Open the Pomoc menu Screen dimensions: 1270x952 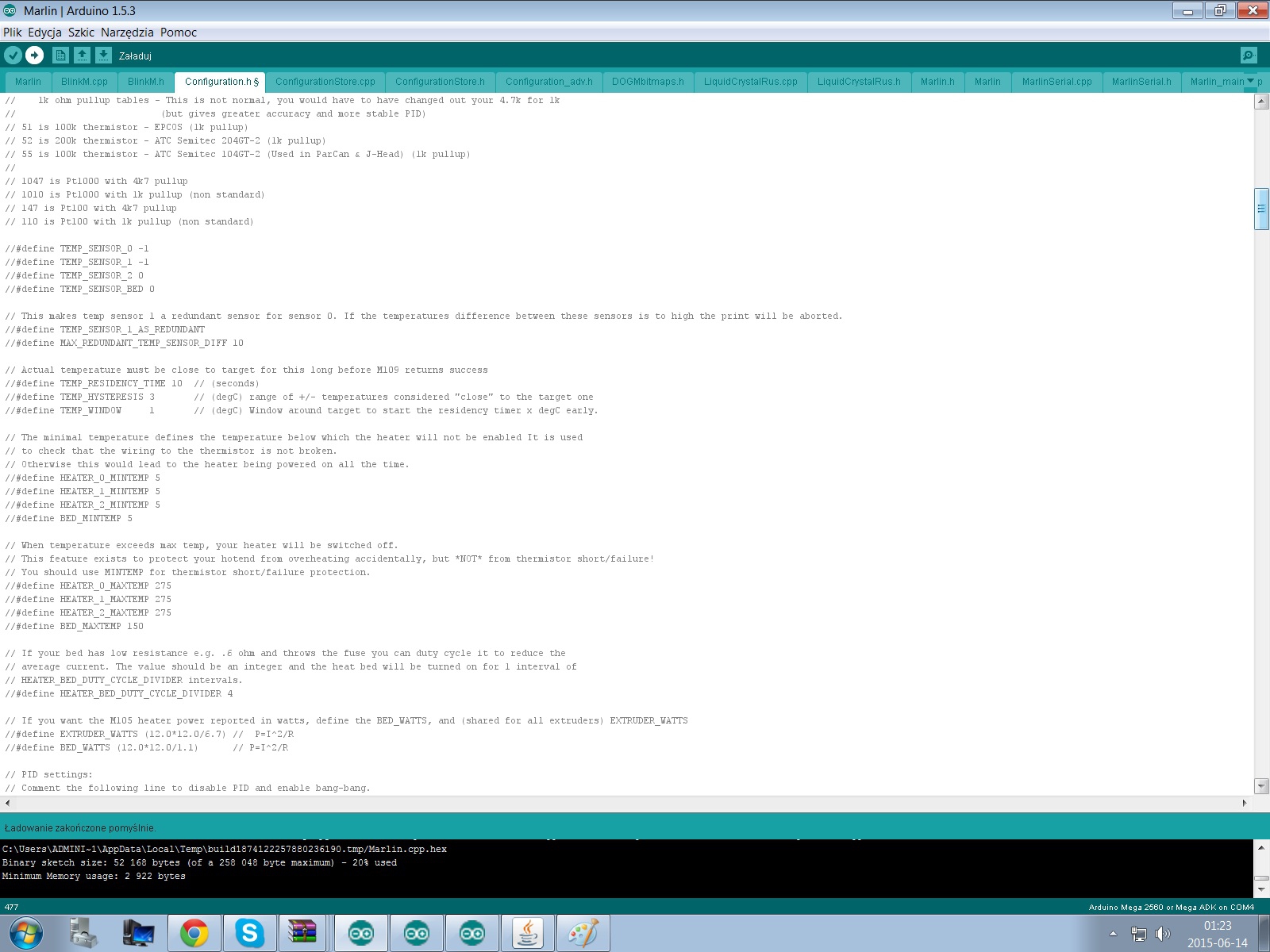tap(179, 33)
